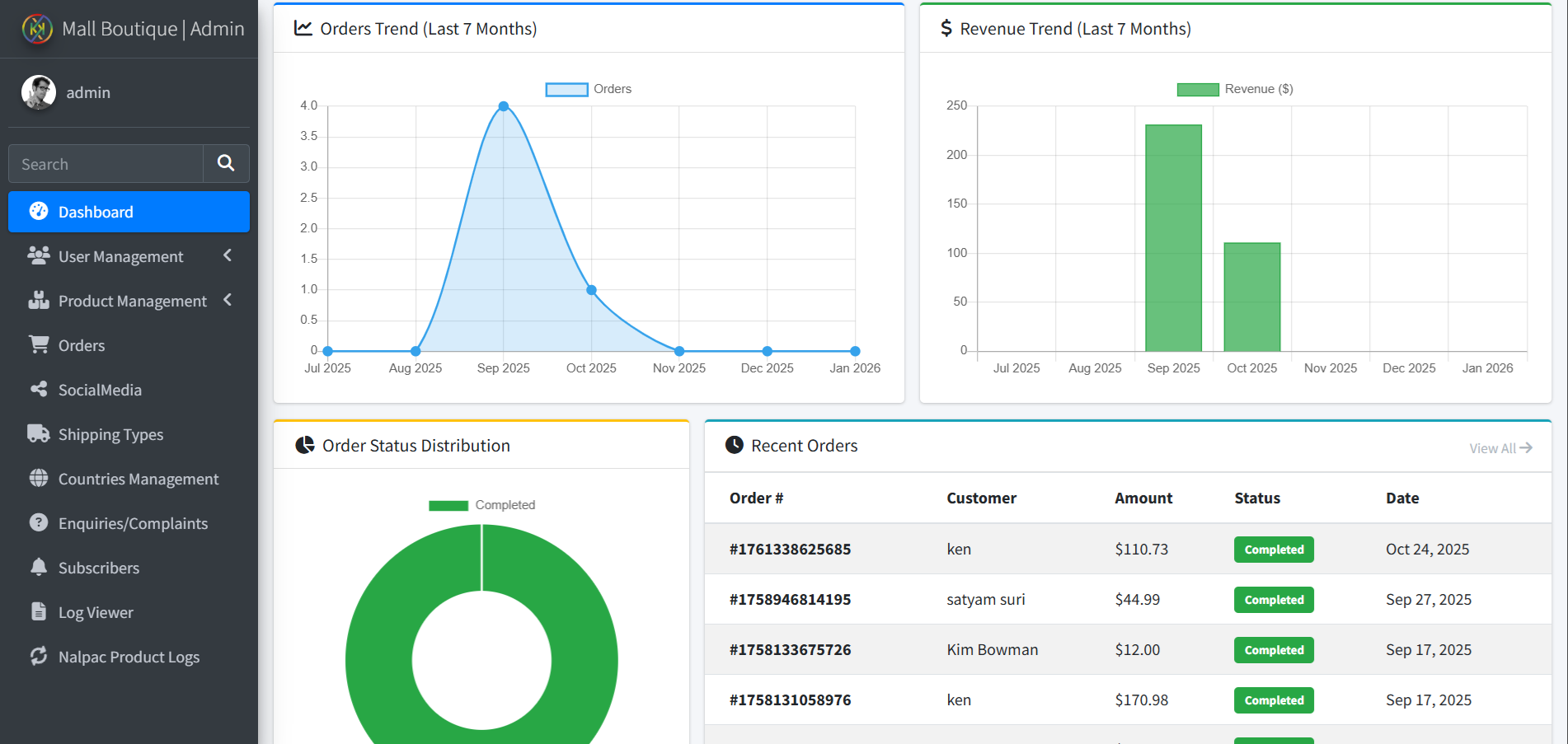Toggle the Orders legend in trend chart
The width and height of the screenshot is (1568, 744).
point(588,89)
